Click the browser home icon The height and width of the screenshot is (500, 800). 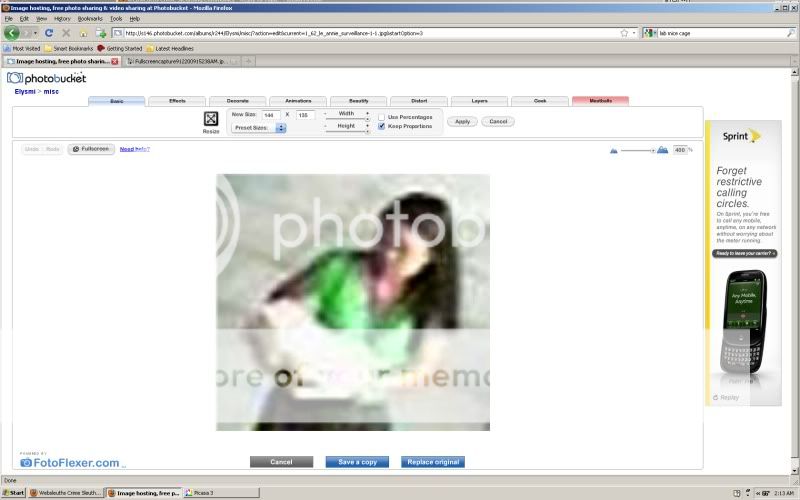click(84, 33)
